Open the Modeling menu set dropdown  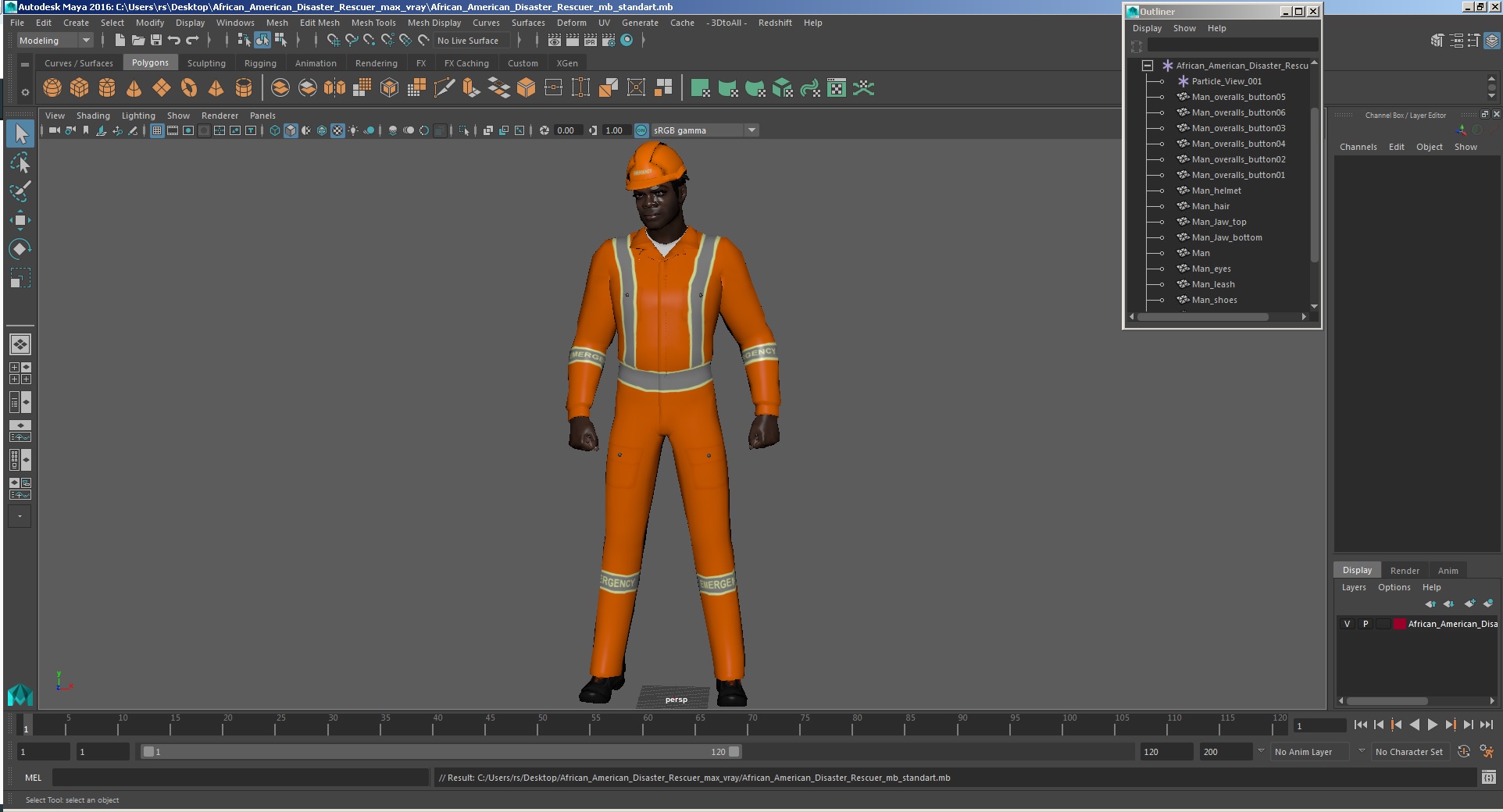(55, 41)
